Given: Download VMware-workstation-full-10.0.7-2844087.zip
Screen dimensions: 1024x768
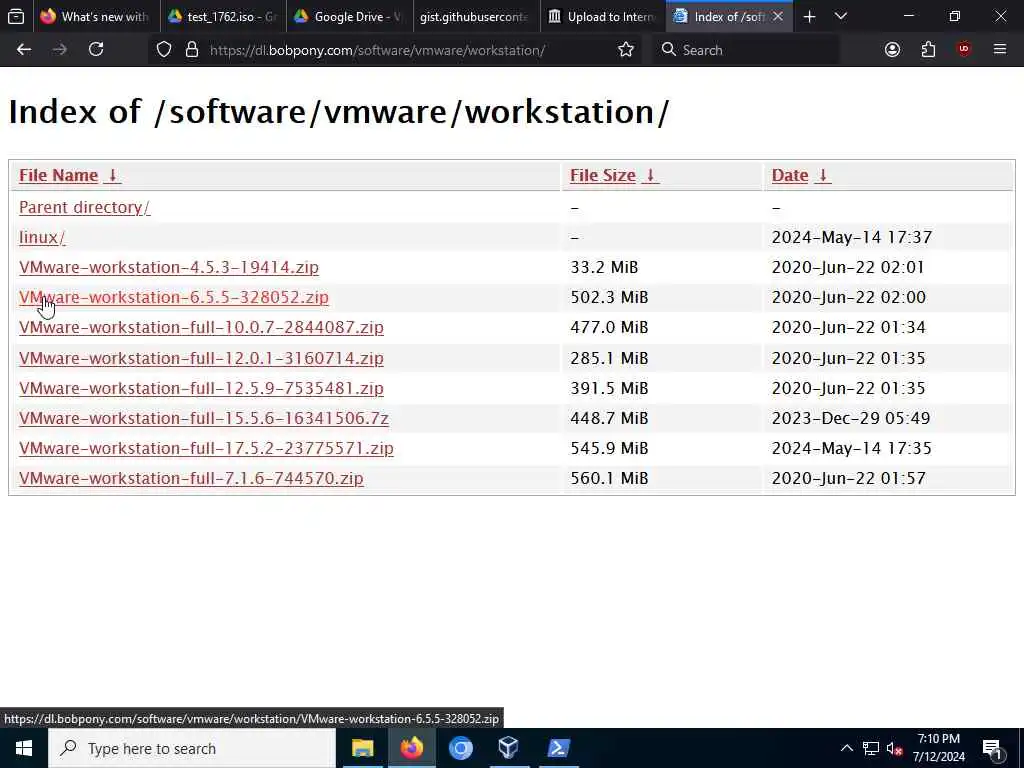Looking at the screenshot, I should click(x=201, y=327).
